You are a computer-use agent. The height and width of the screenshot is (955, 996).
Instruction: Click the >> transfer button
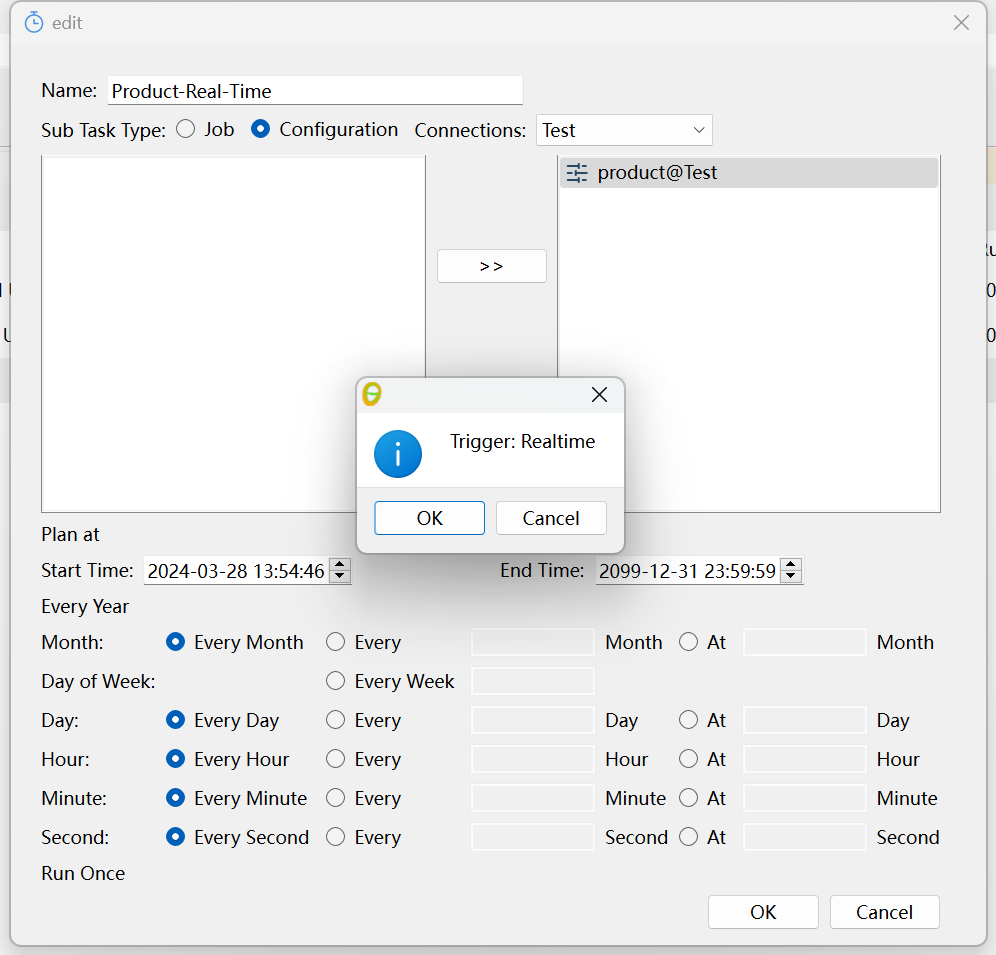491,266
